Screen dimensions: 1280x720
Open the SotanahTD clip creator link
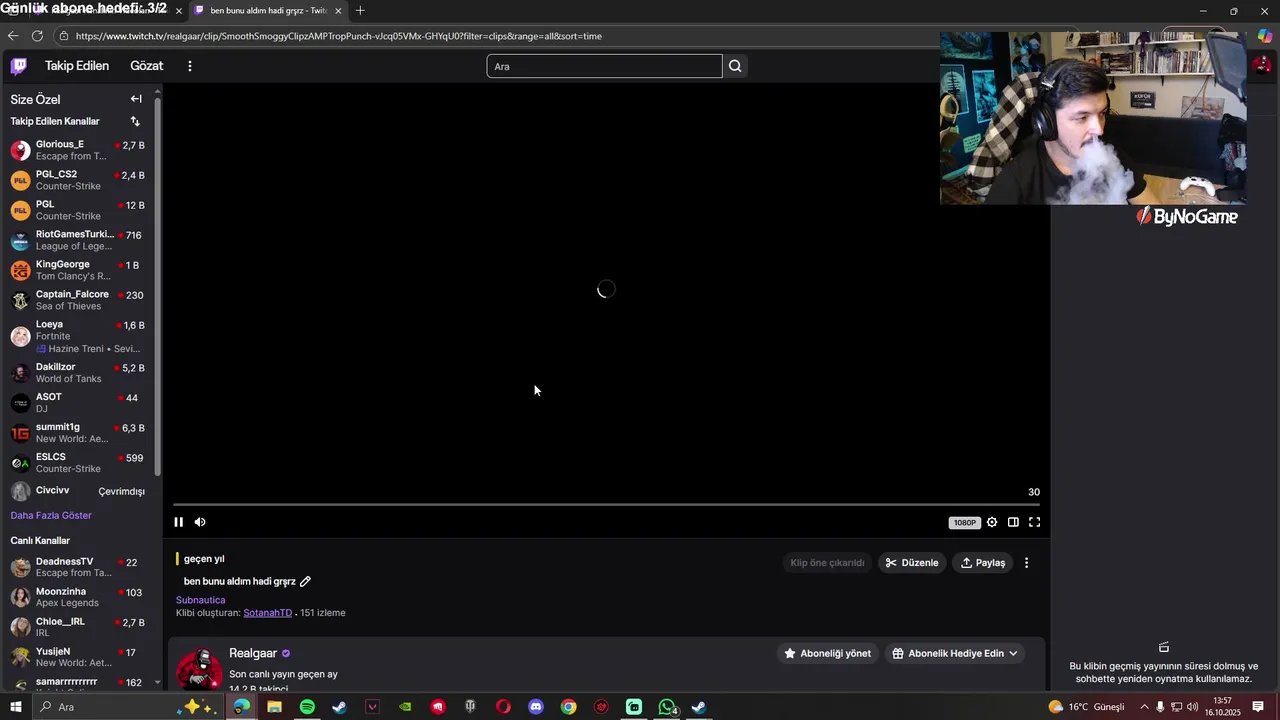coord(268,613)
